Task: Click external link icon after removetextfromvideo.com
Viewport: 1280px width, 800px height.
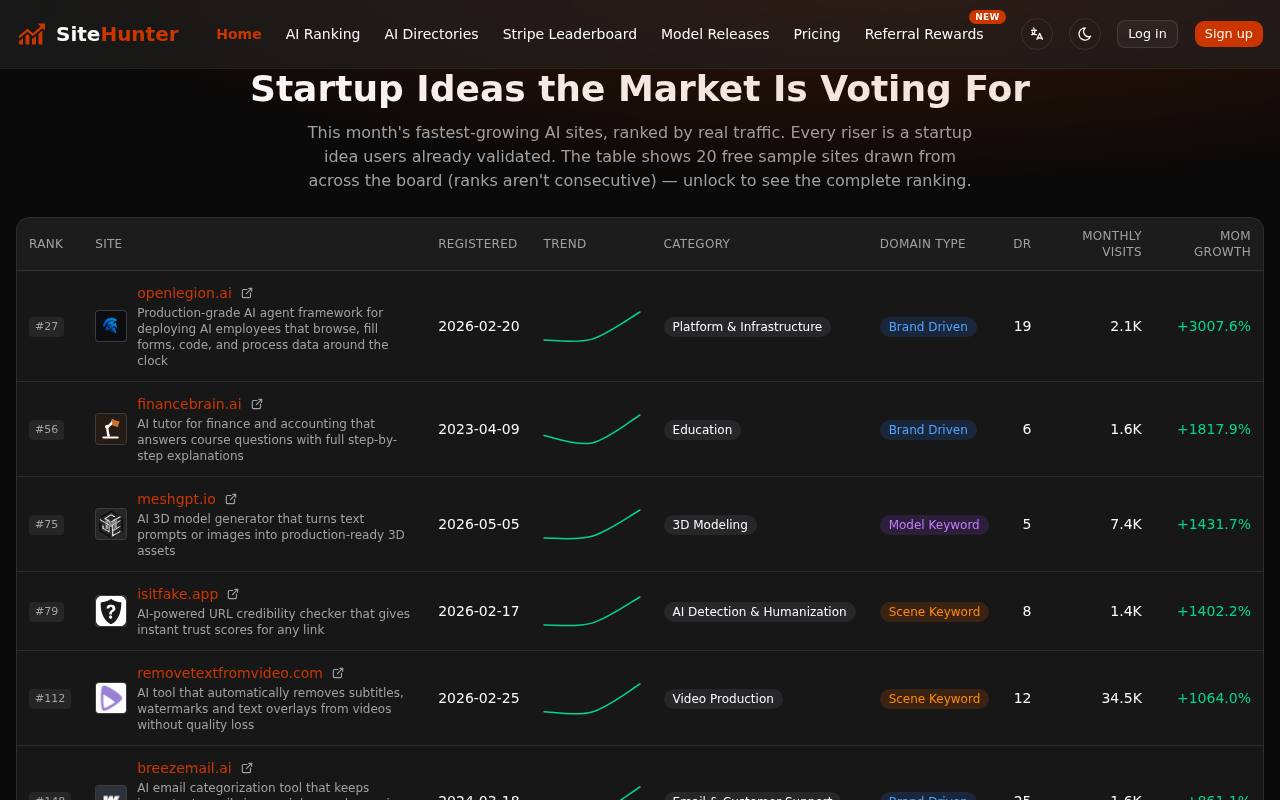Action: click(x=338, y=673)
